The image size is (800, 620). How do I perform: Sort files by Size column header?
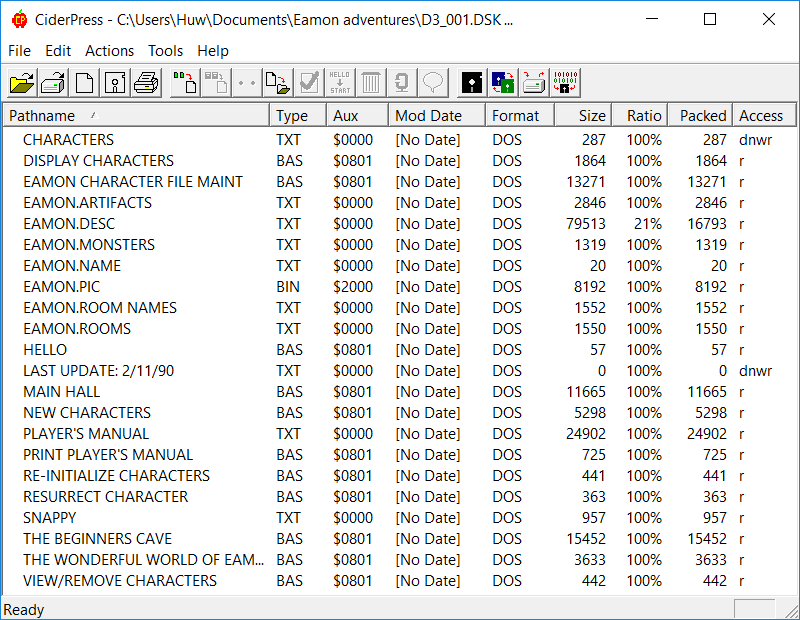click(x=583, y=116)
